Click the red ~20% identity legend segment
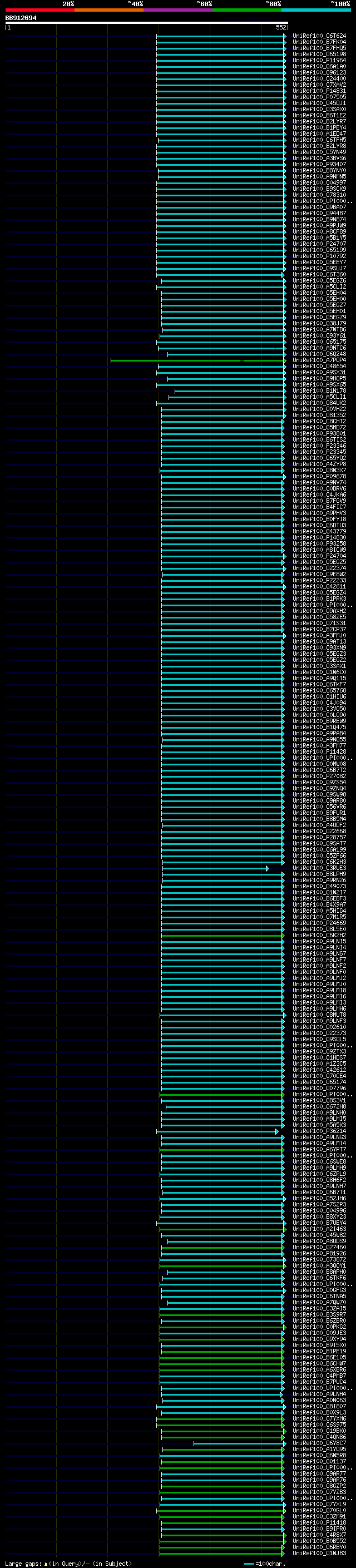This screenshot has height=1568, width=356. coord(40,10)
